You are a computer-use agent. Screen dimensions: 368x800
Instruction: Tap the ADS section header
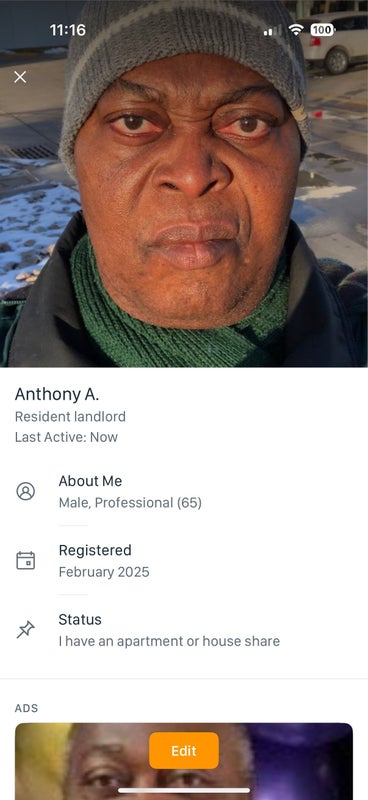point(26,708)
